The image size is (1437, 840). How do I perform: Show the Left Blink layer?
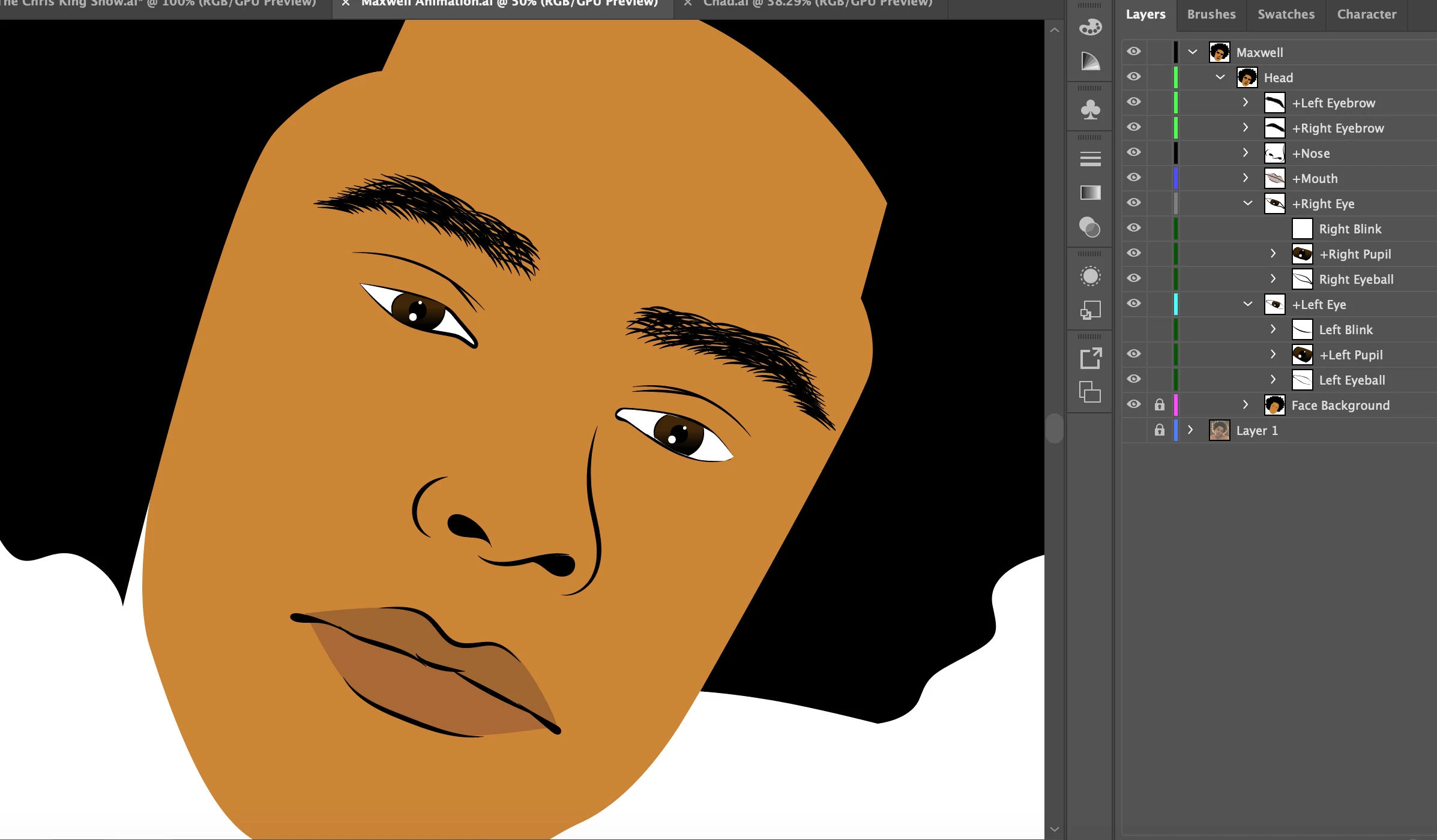1133,329
